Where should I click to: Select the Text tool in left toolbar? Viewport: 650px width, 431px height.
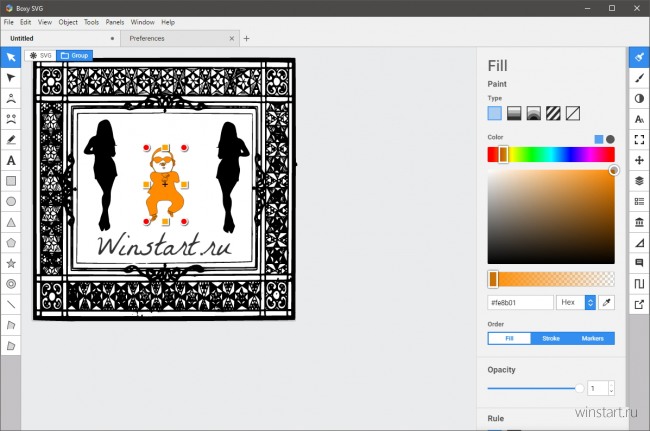tap(11, 160)
